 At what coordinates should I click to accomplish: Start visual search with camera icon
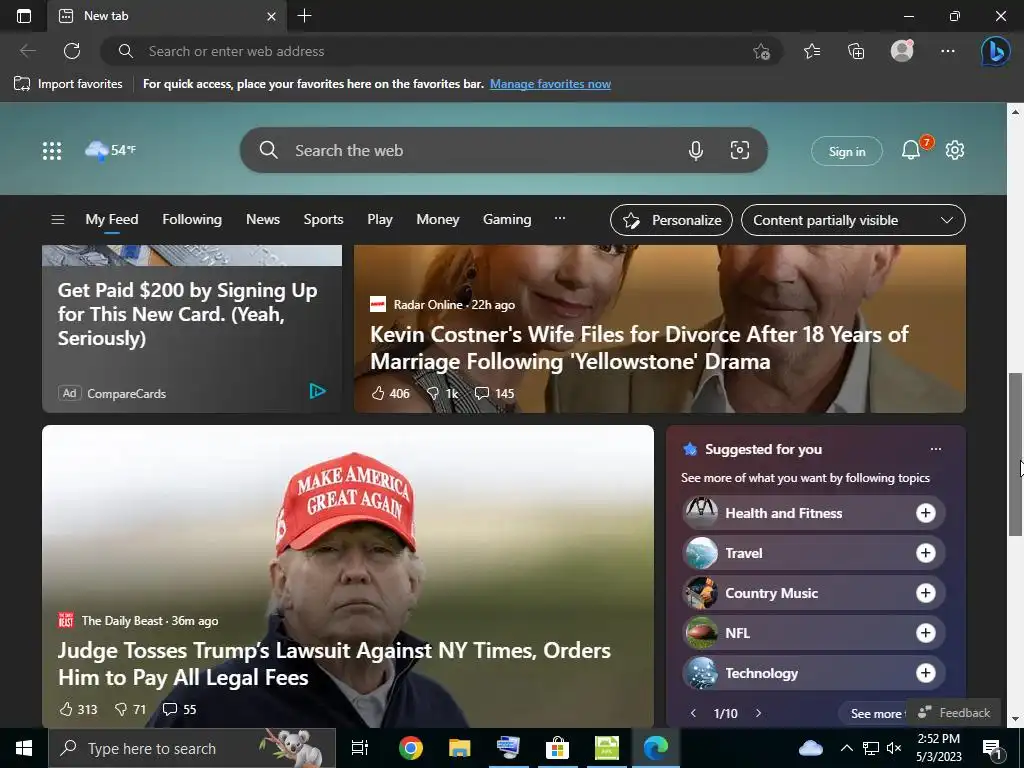click(x=739, y=150)
